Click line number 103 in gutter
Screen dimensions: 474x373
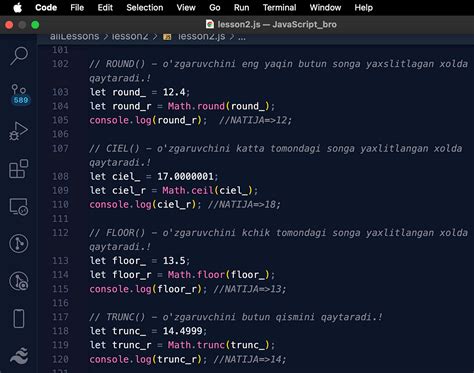(x=60, y=92)
